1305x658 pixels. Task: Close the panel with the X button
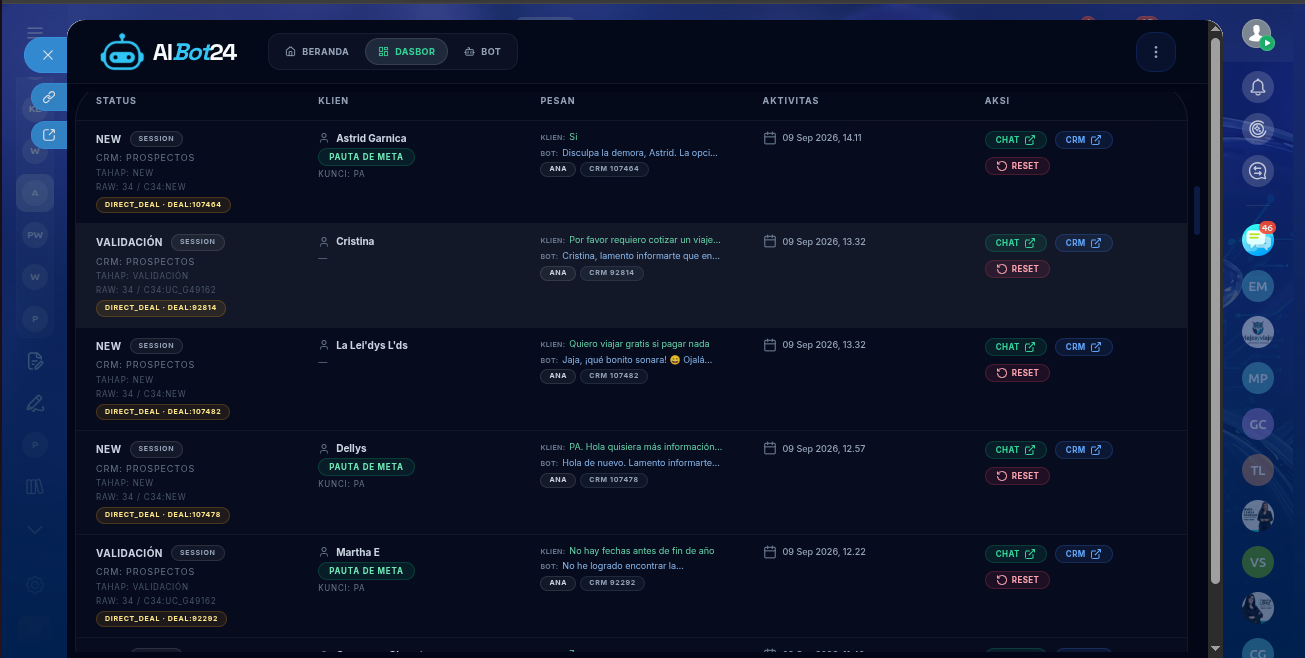tap(47, 55)
